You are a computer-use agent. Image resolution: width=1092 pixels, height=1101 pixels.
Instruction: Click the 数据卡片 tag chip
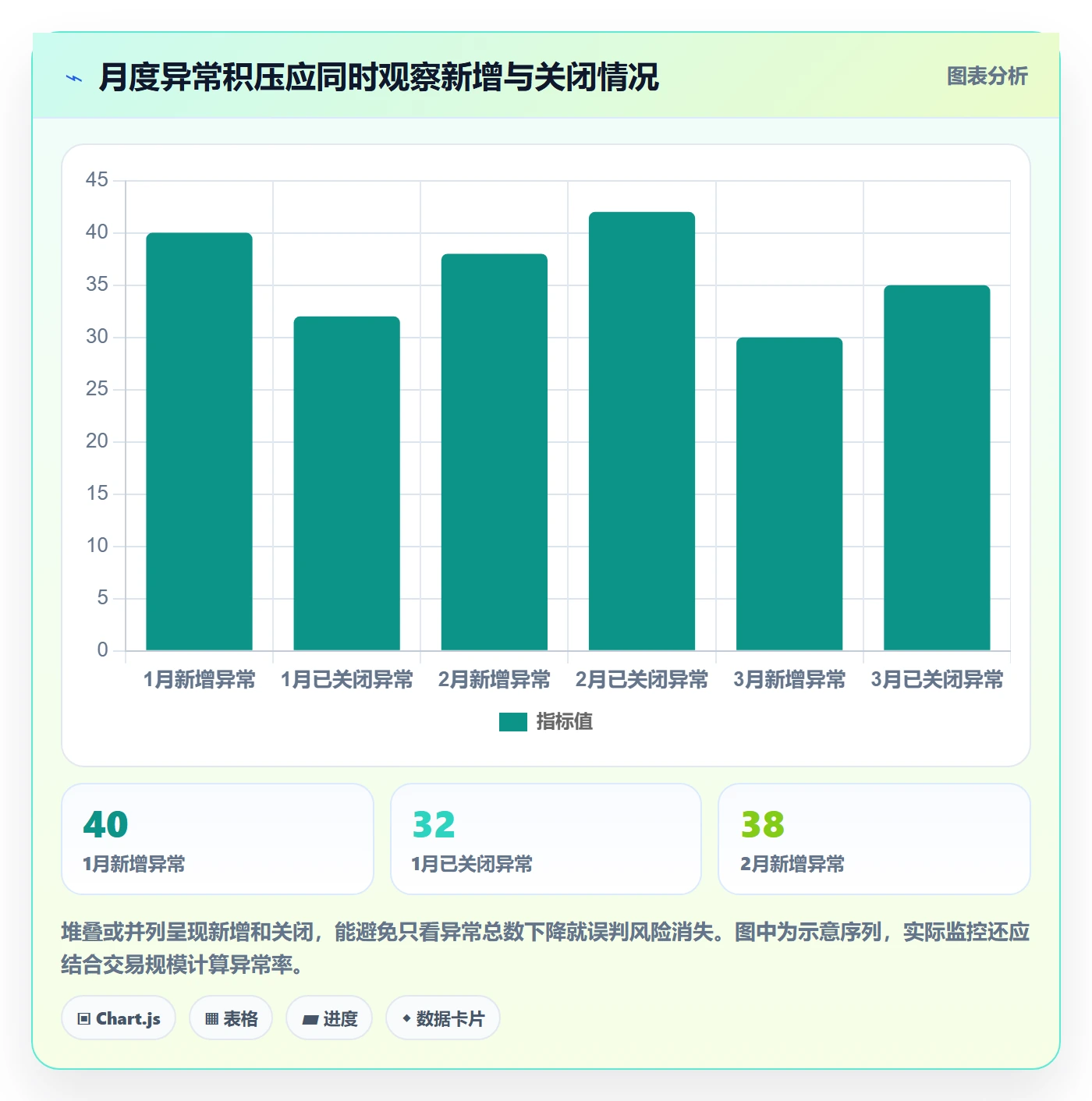(x=443, y=1018)
